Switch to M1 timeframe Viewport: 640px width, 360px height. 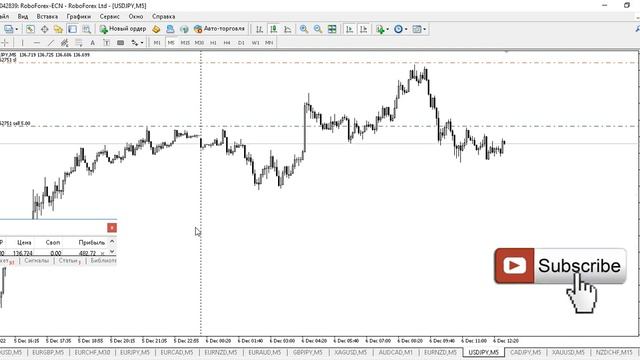pos(157,42)
